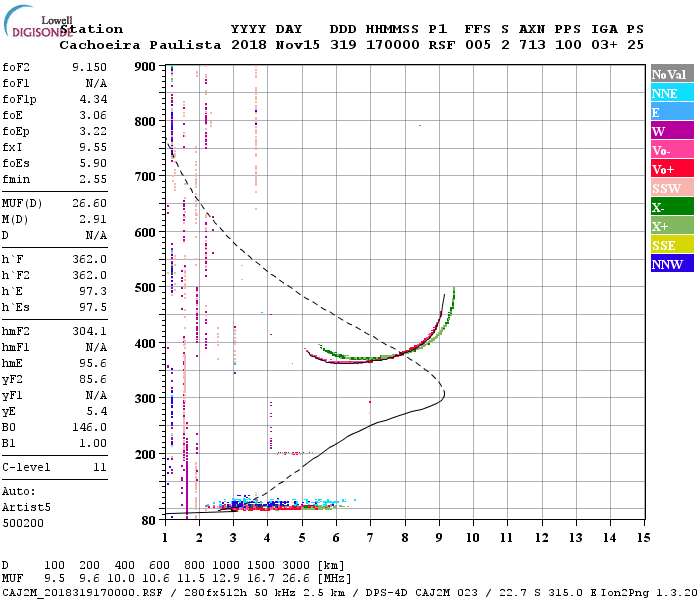Select the W purple legend swatch

pos(672,131)
